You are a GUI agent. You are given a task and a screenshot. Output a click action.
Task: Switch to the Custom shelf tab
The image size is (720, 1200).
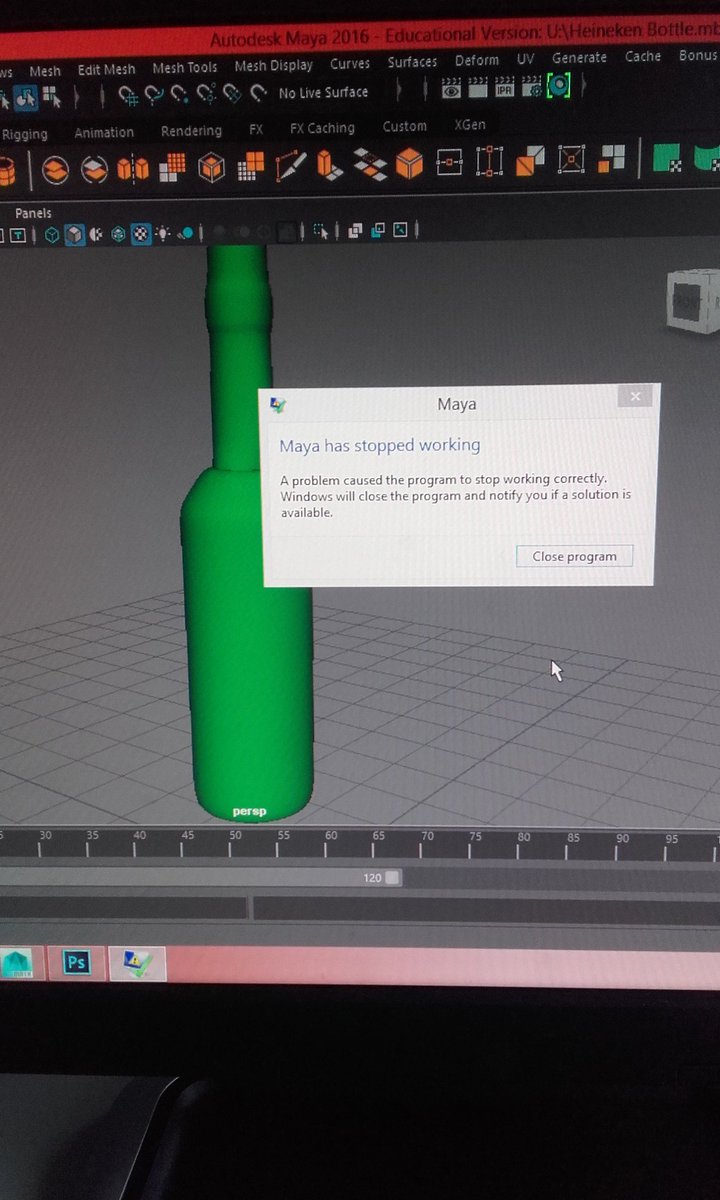point(404,126)
